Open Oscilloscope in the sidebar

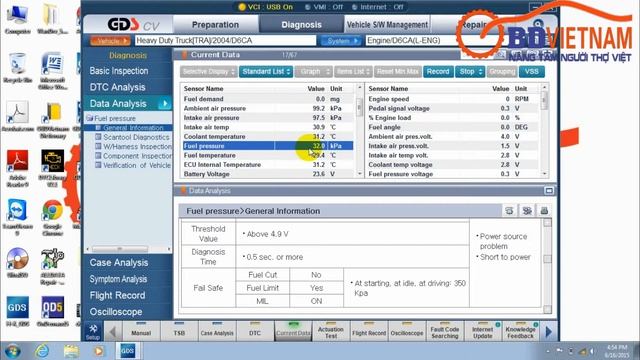pyautogui.click(x=116, y=312)
